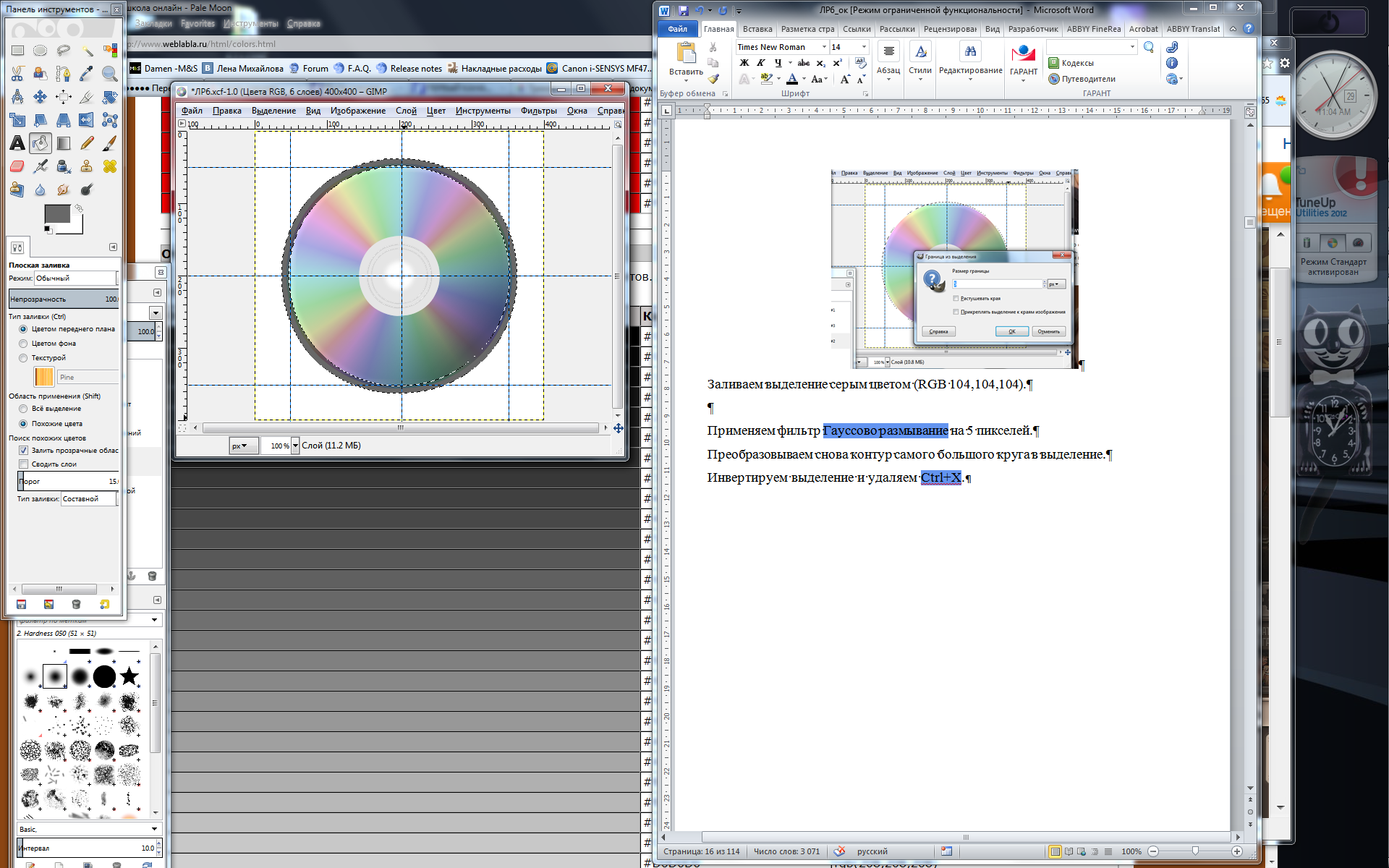1389x868 pixels.
Task: Click 'русский' language in Word status bar
Action: tap(872, 851)
